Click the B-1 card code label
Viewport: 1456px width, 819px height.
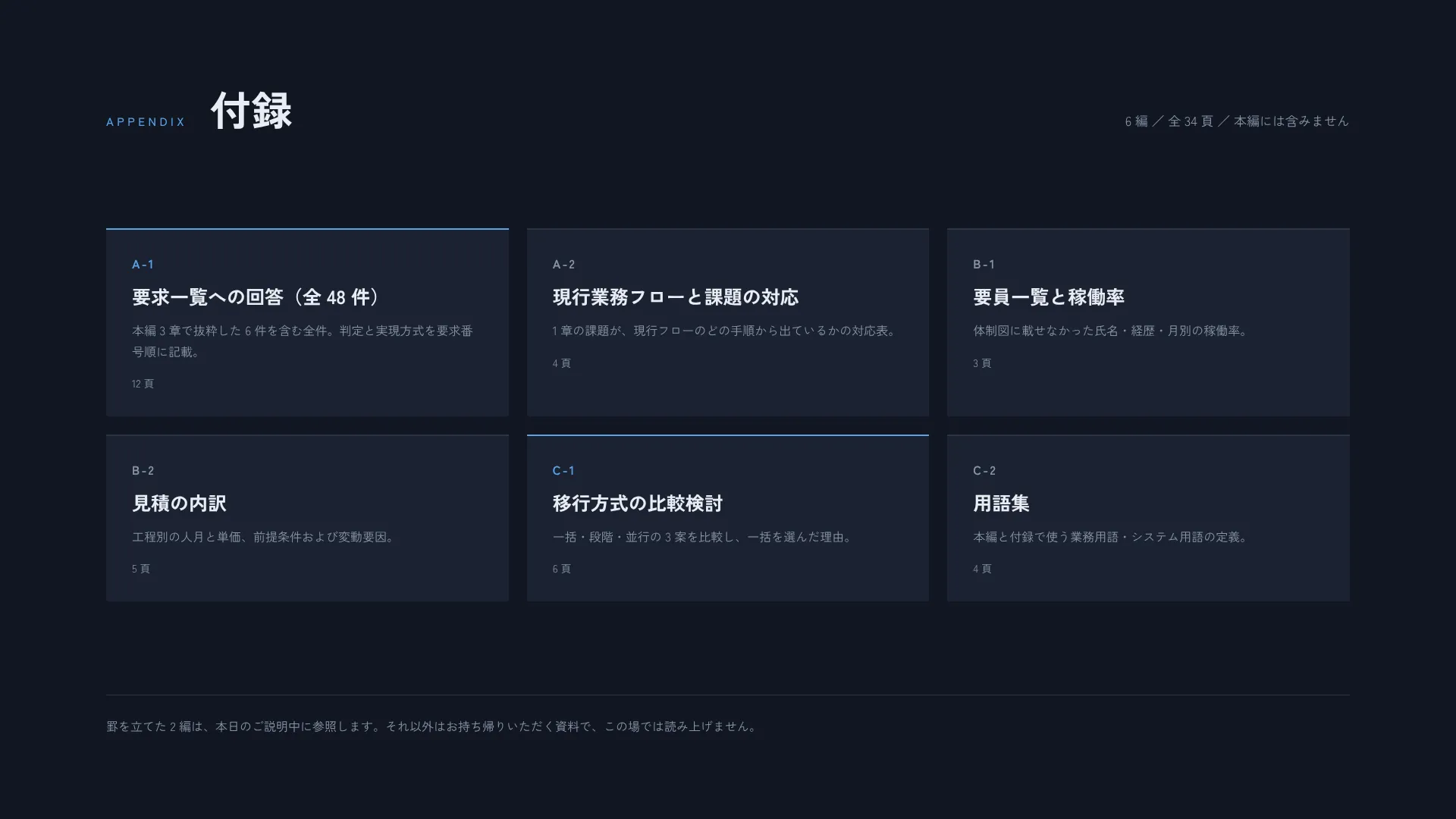(x=984, y=265)
